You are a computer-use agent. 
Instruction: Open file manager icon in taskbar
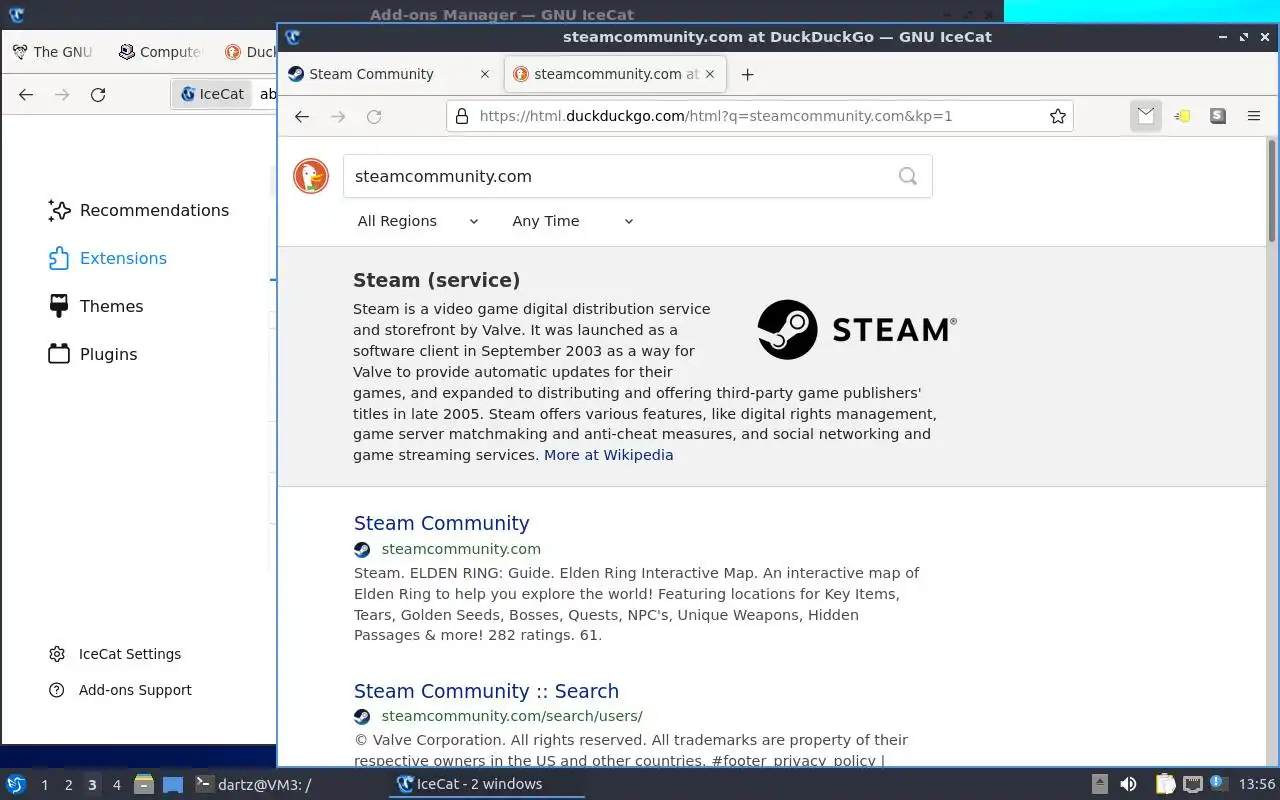click(144, 784)
